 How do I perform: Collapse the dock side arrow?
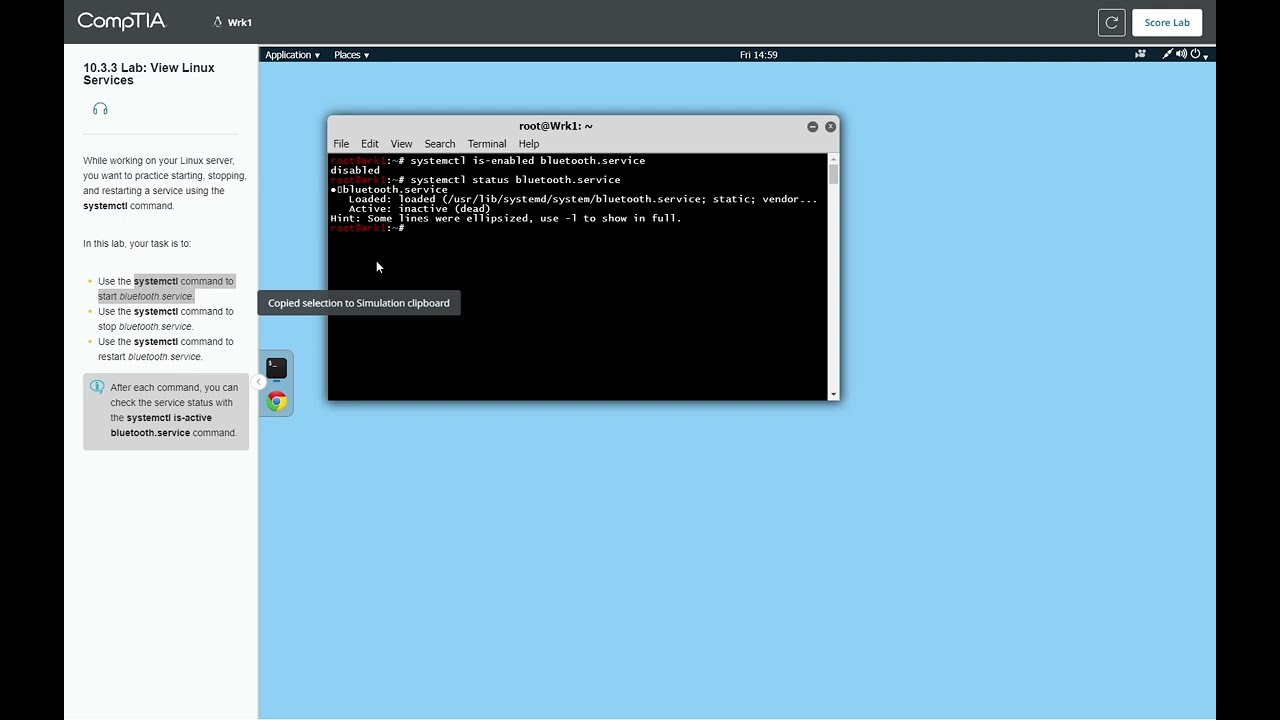258,382
